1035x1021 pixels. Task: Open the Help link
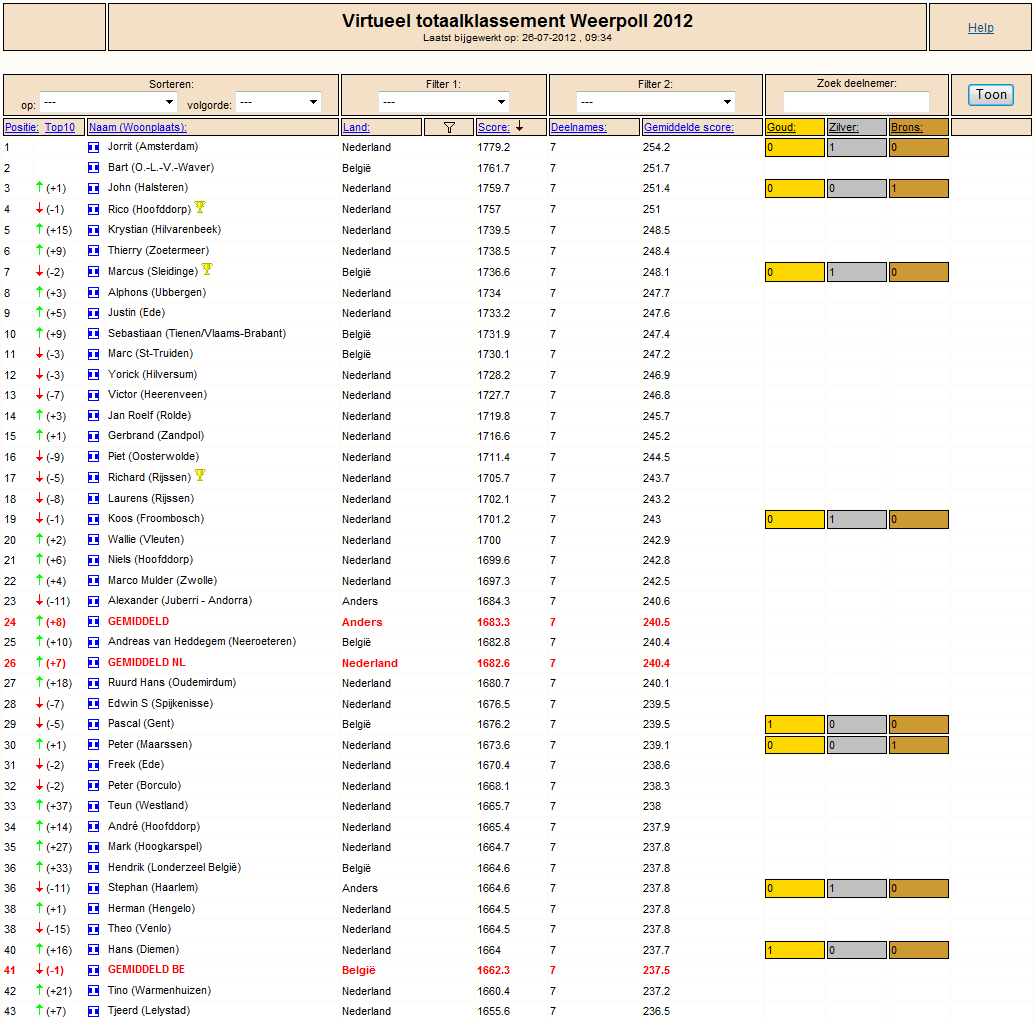point(980,28)
